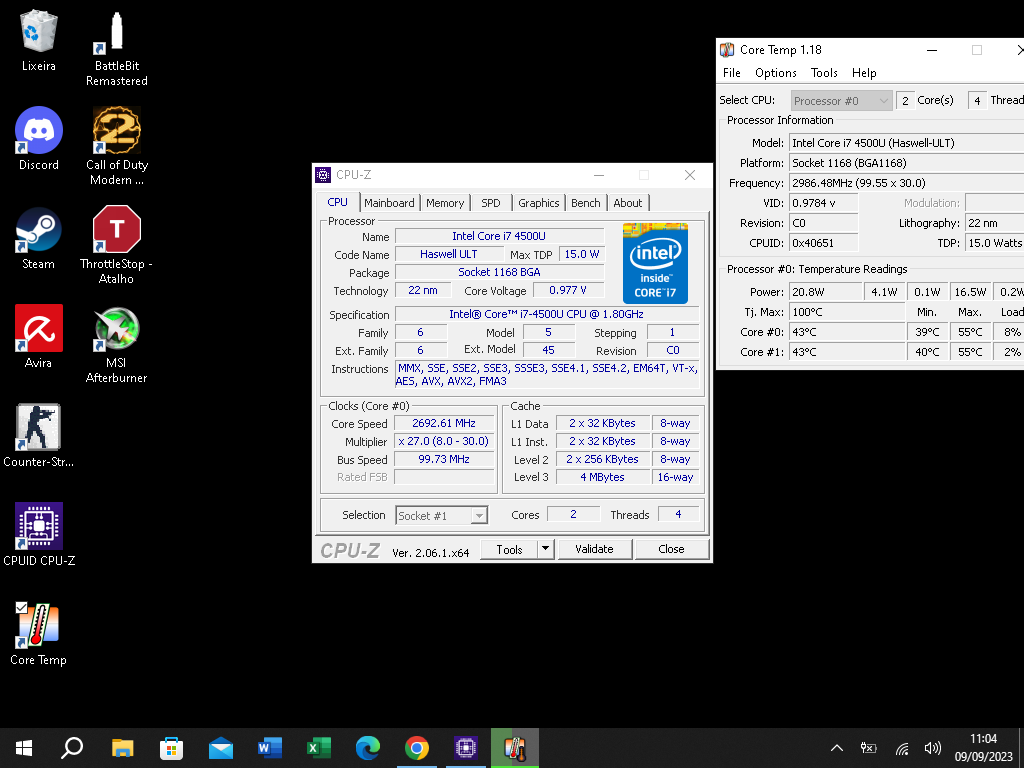
Task: Open Mail app from taskbar
Action: tap(221, 748)
